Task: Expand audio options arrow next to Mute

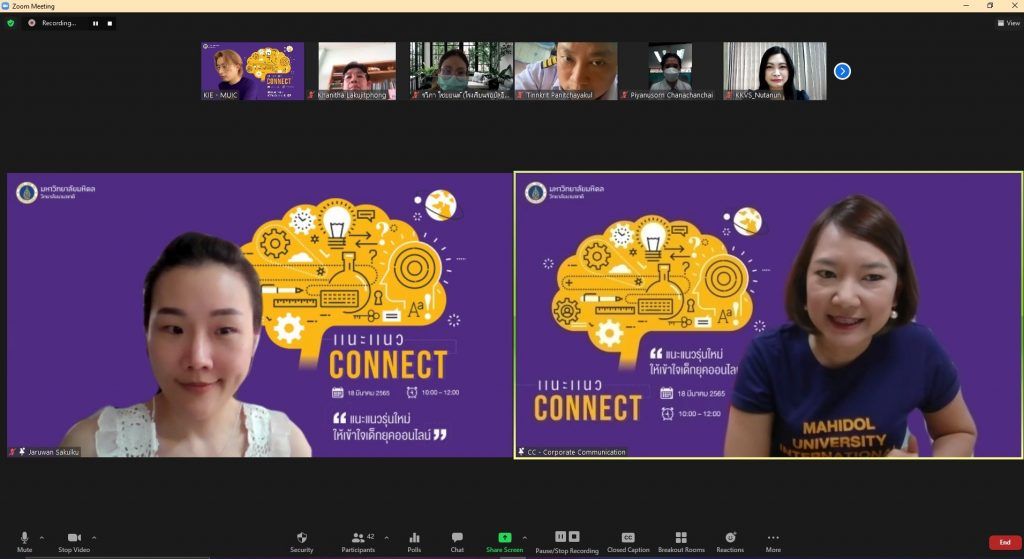Action: click(x=42, y=537)
